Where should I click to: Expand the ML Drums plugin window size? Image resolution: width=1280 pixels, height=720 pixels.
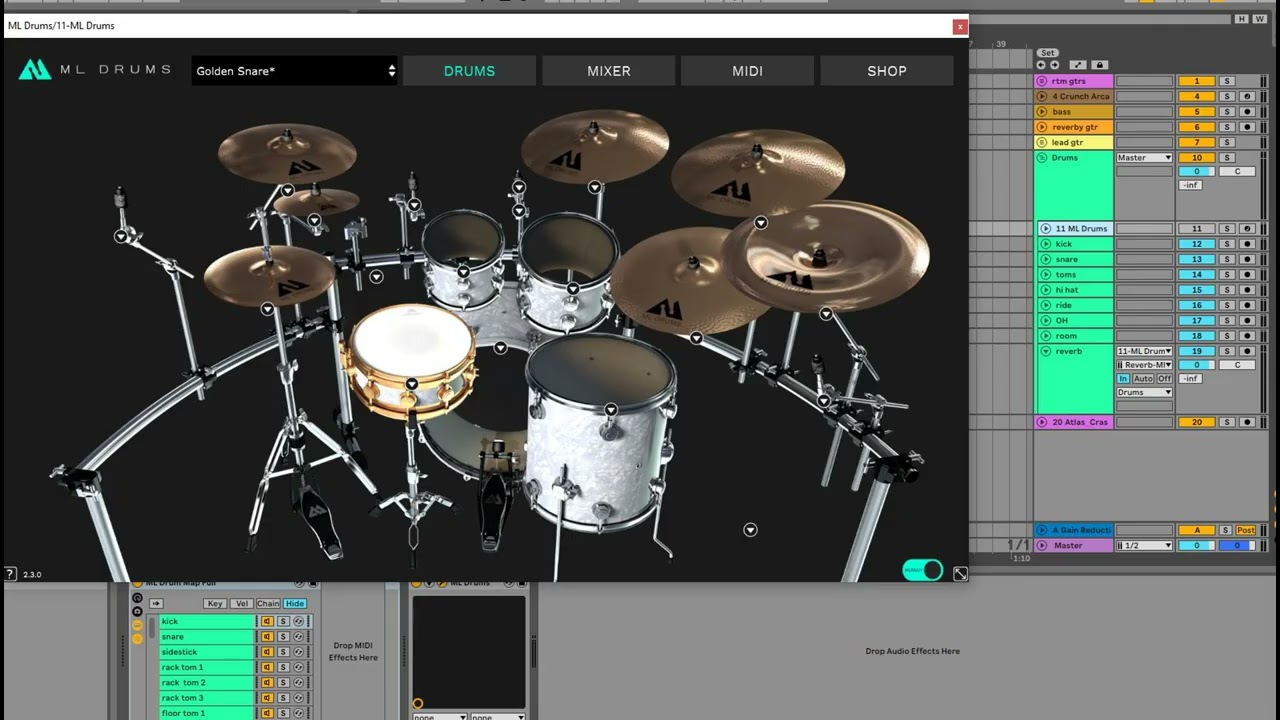point(960,573)
